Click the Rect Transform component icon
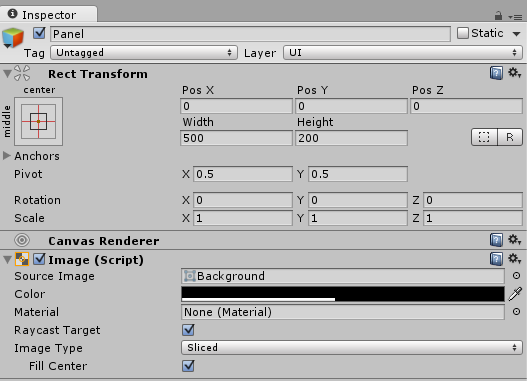 [22, 73]
